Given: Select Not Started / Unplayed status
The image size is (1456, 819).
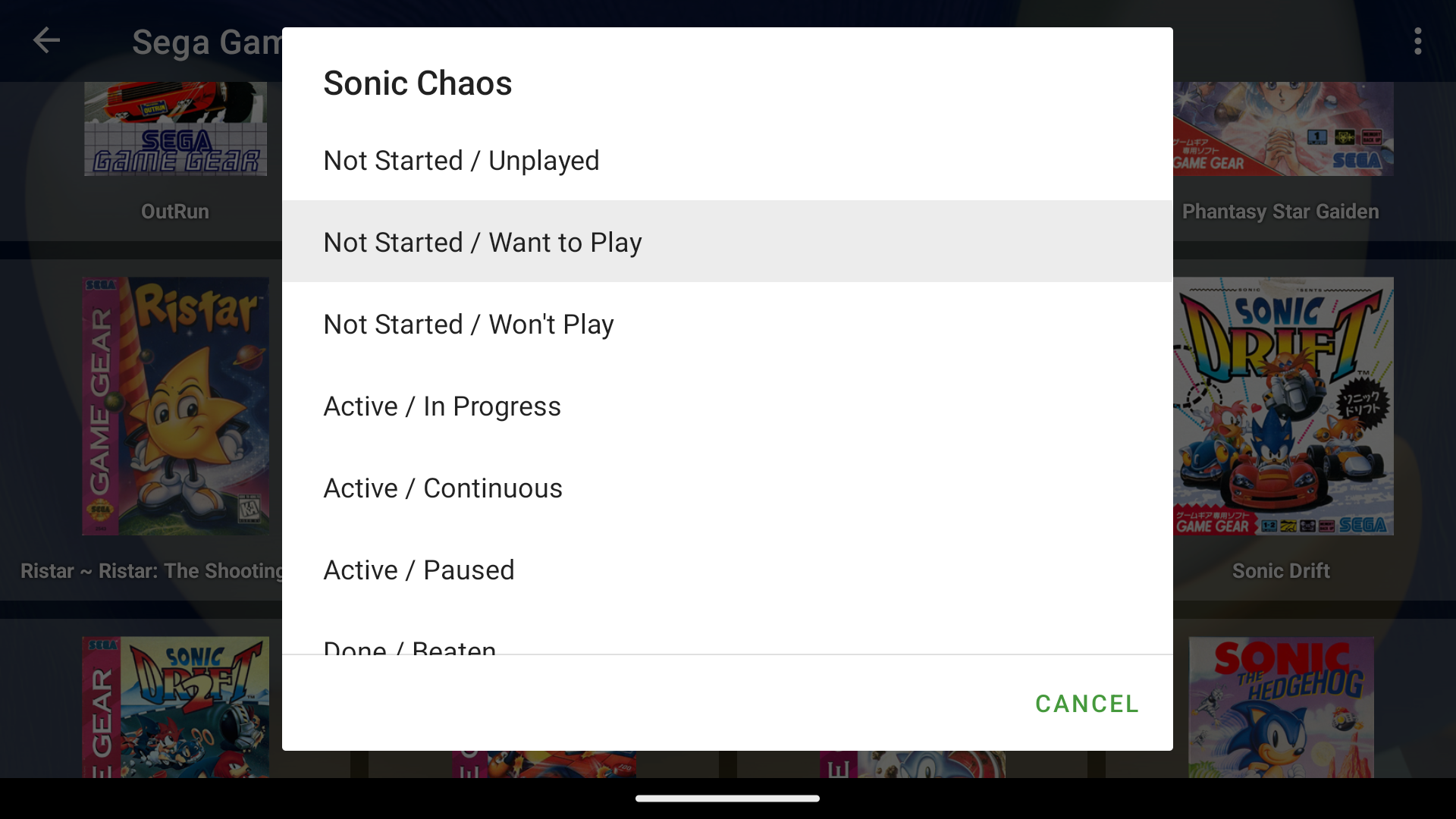Looking at the screenshot, I should point(461,161).
